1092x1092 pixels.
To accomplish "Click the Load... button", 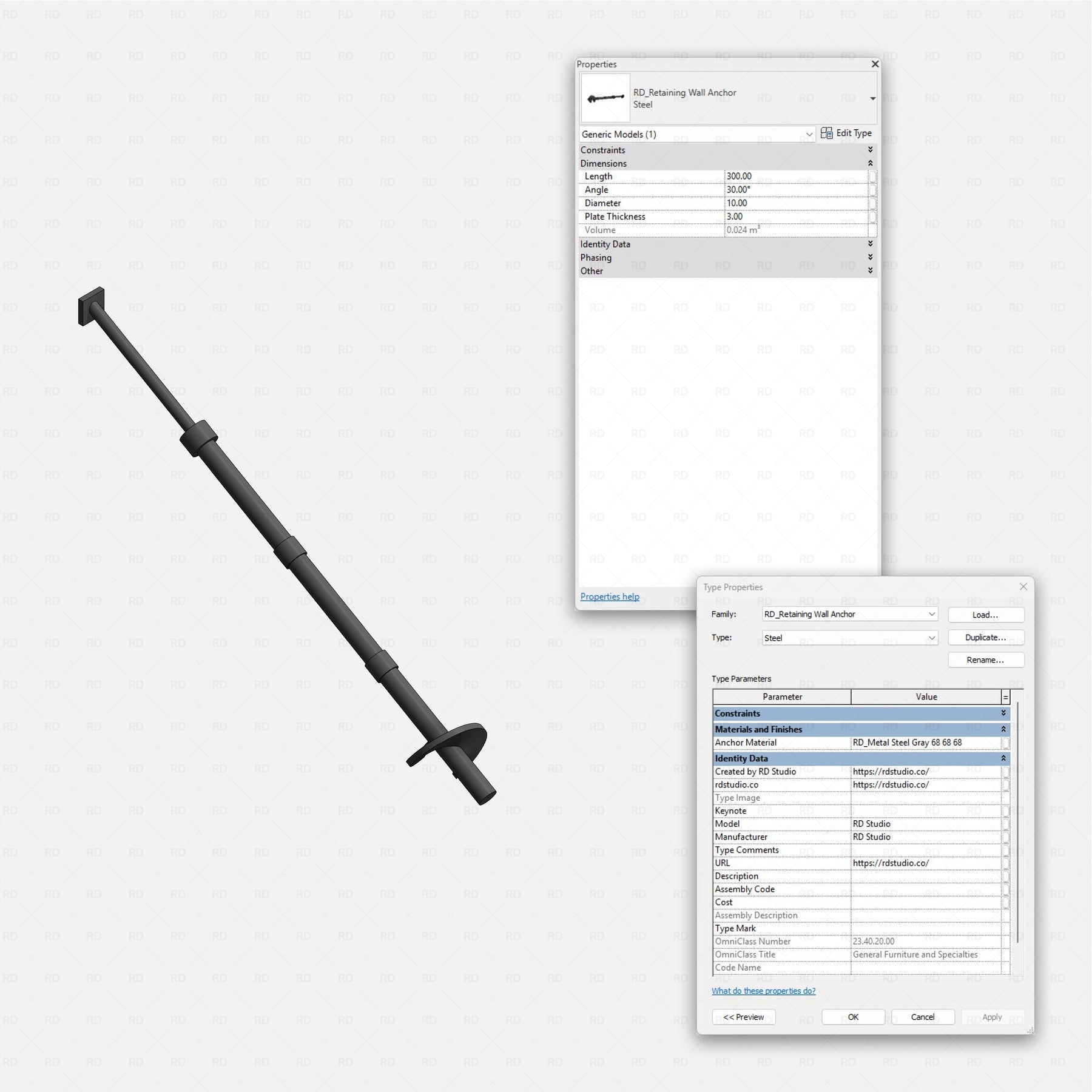I will 986,615.
